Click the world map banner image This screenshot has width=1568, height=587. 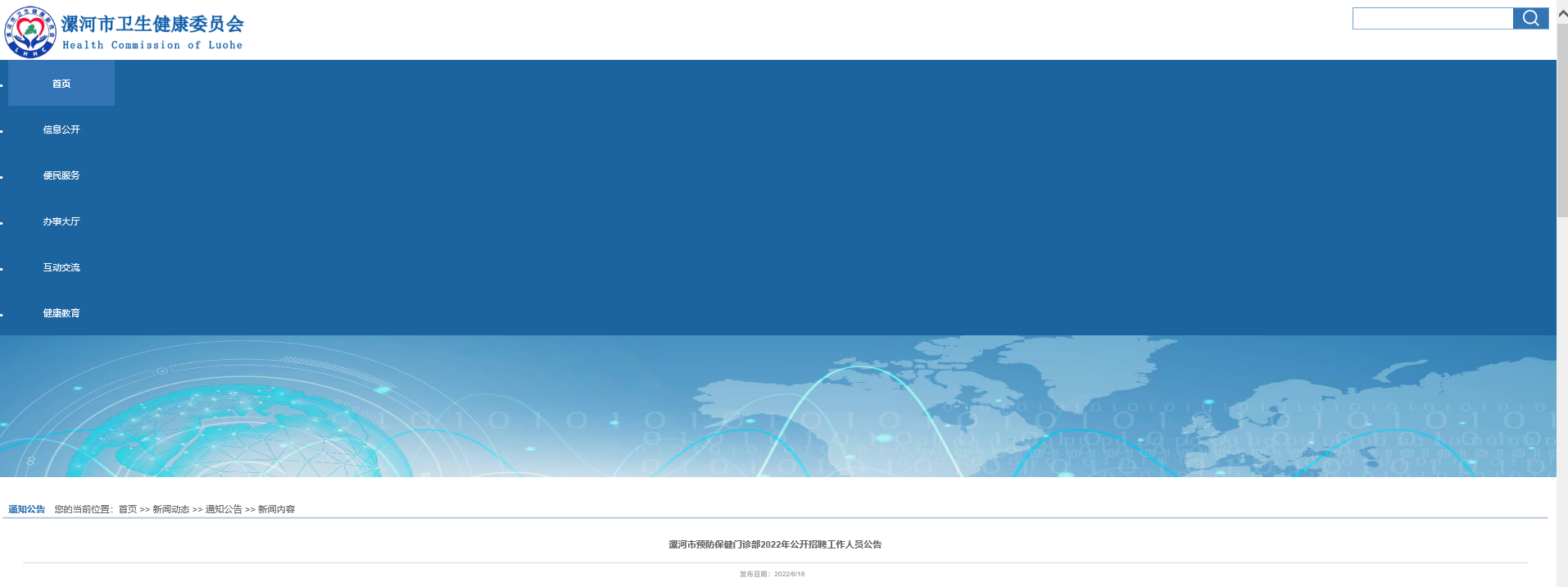coord(778,406)
